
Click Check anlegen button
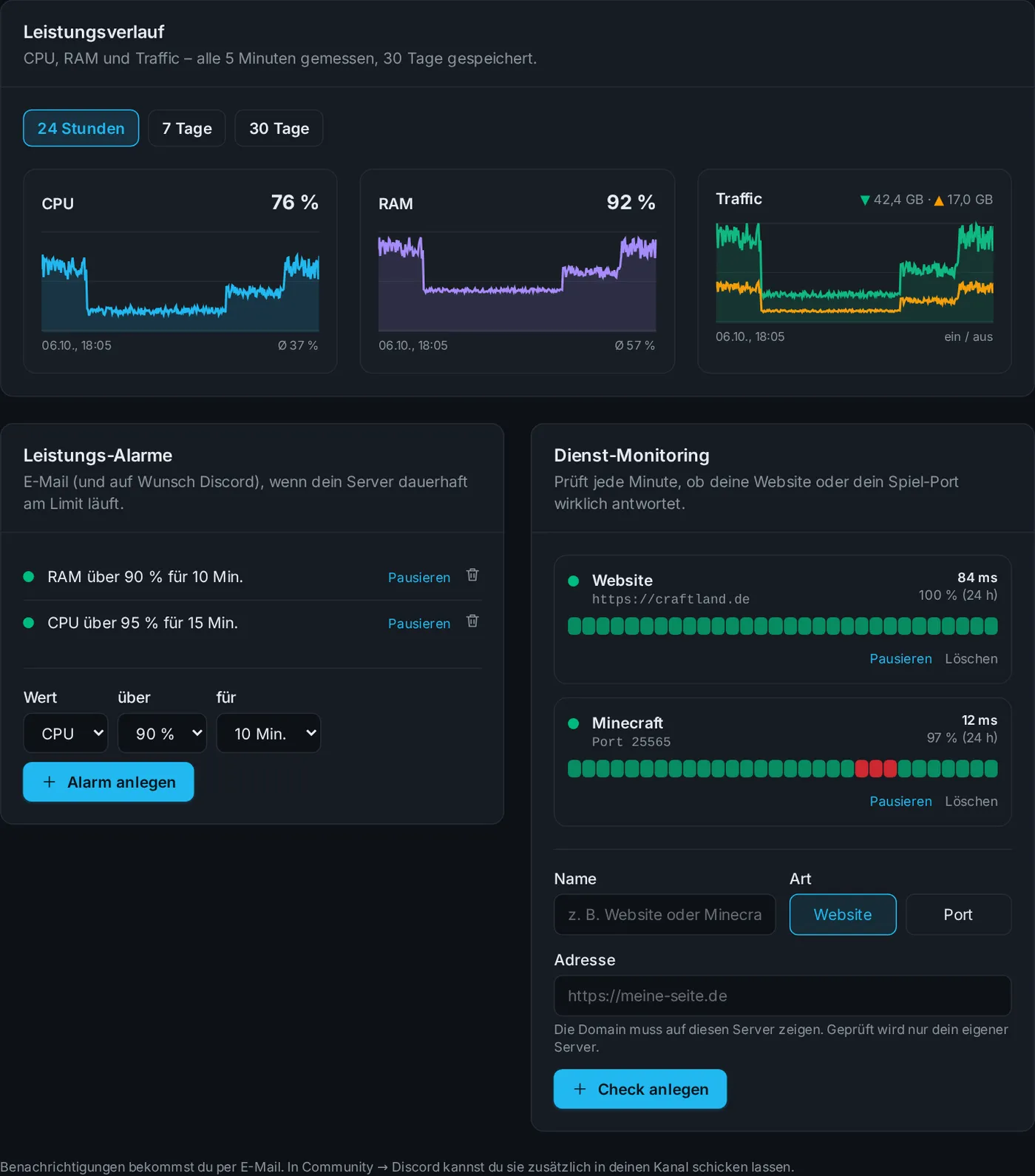pyautogui.click(x=640, y=1089)
